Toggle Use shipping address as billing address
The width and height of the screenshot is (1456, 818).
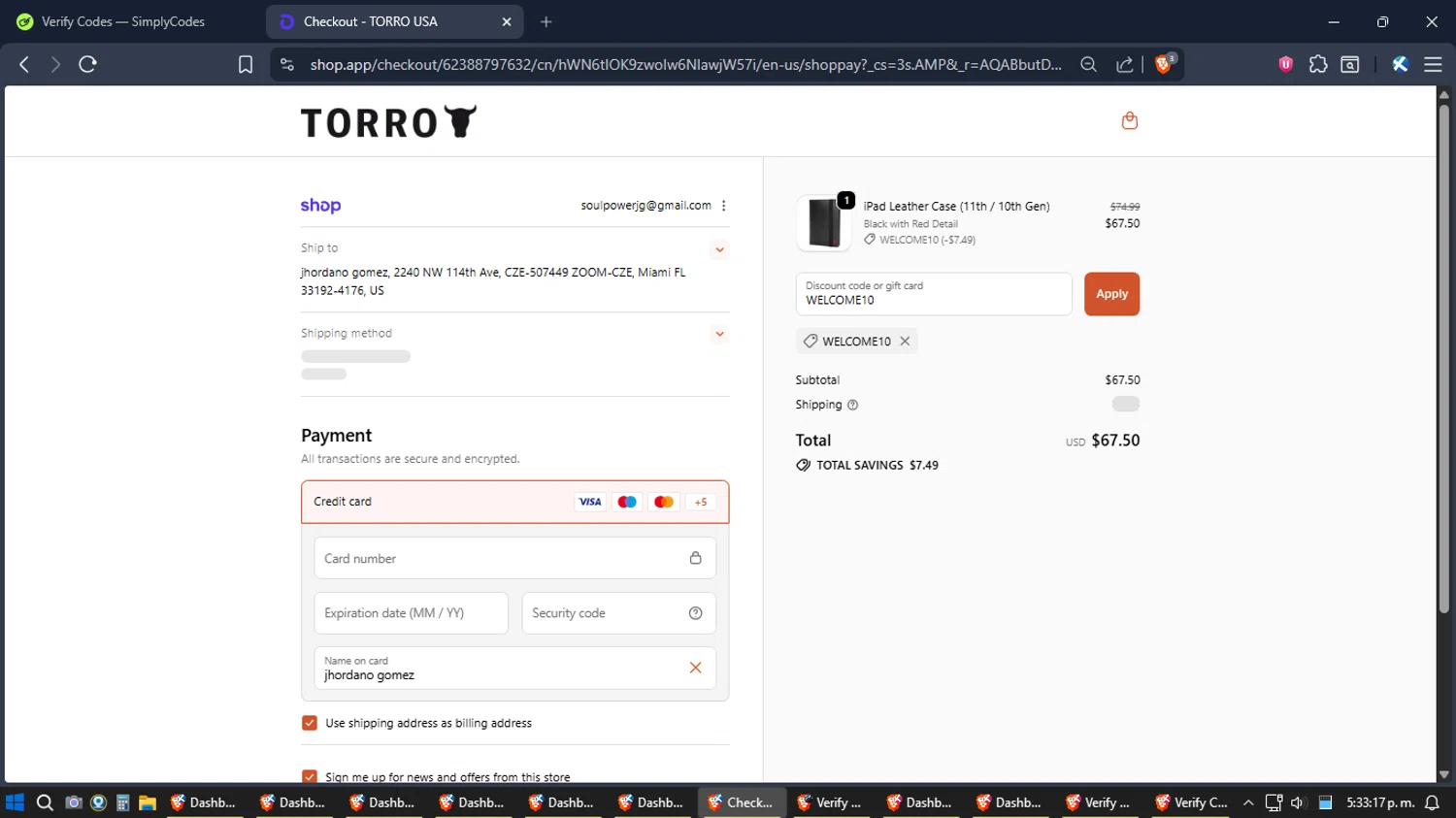(310, 723)
